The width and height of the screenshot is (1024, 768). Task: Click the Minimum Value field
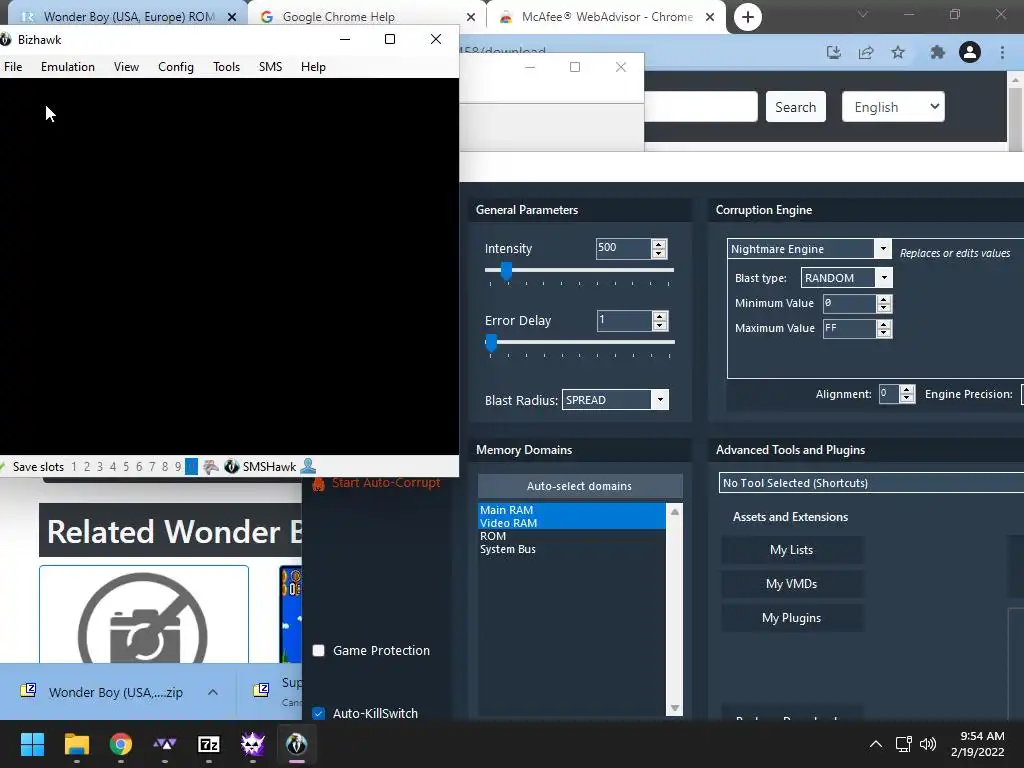point(849,303)
